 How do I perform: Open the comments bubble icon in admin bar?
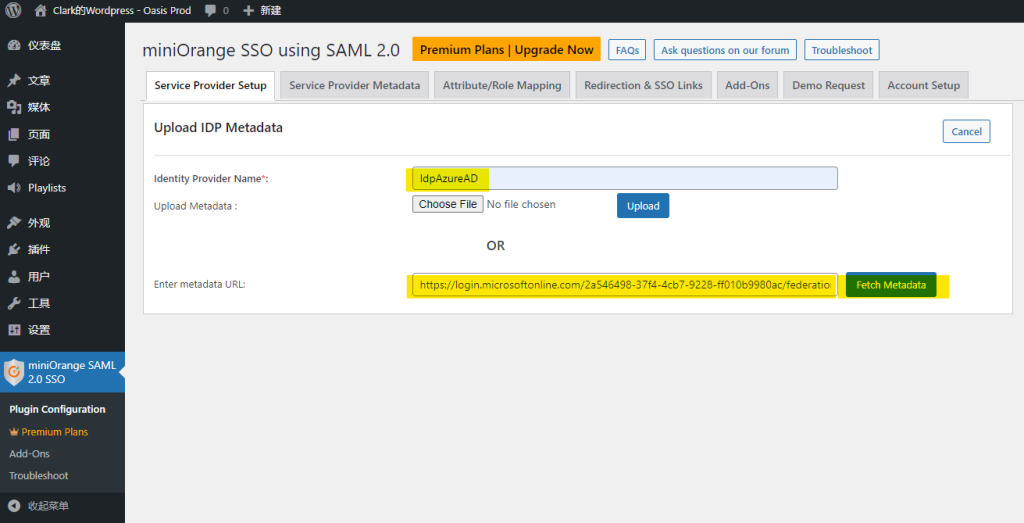coord(211,11)
